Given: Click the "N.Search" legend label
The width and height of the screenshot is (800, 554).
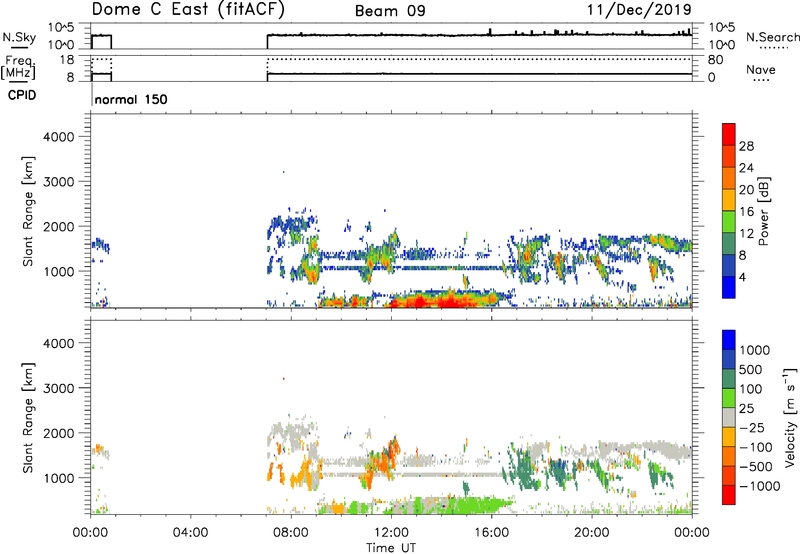Looking at the screenshot, I should tap(772, 37).
